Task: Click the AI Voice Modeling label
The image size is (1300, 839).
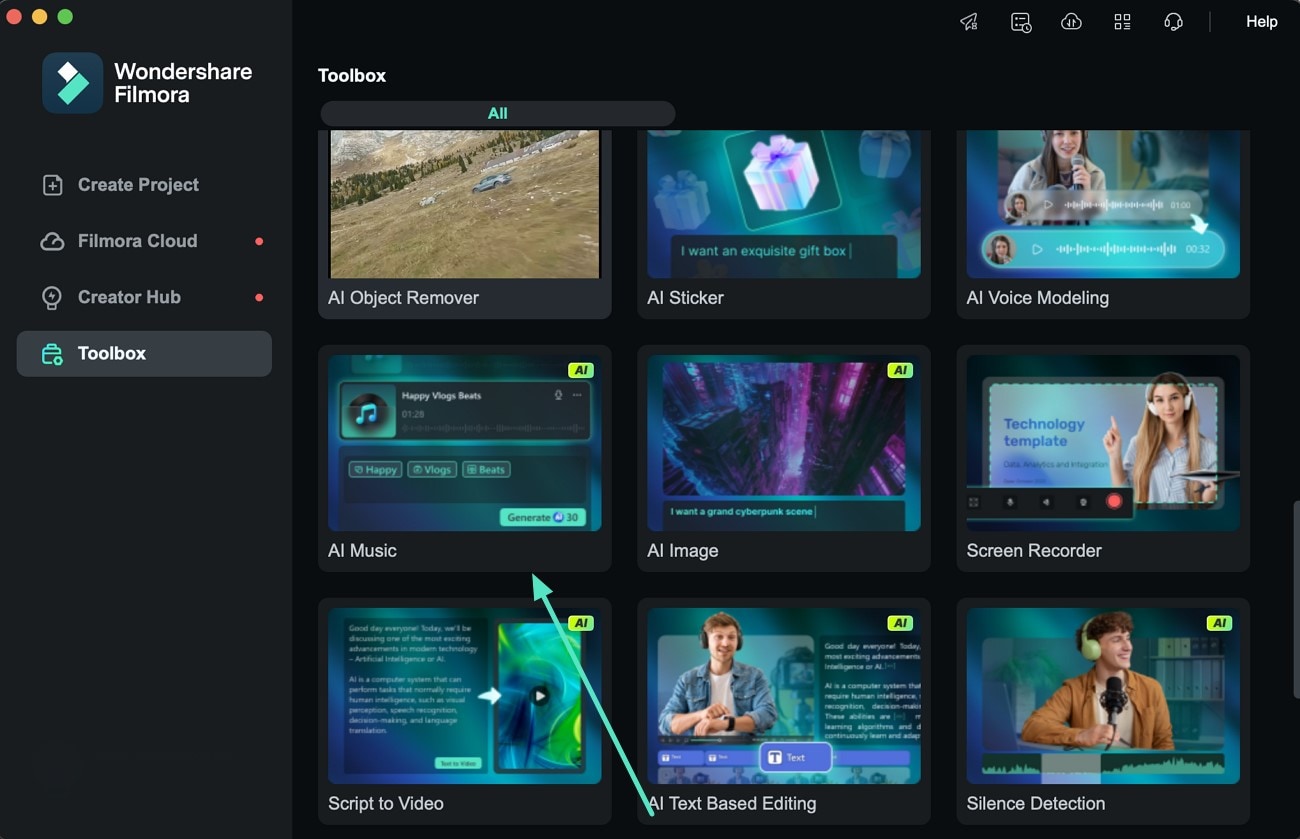Action: 1037,298
